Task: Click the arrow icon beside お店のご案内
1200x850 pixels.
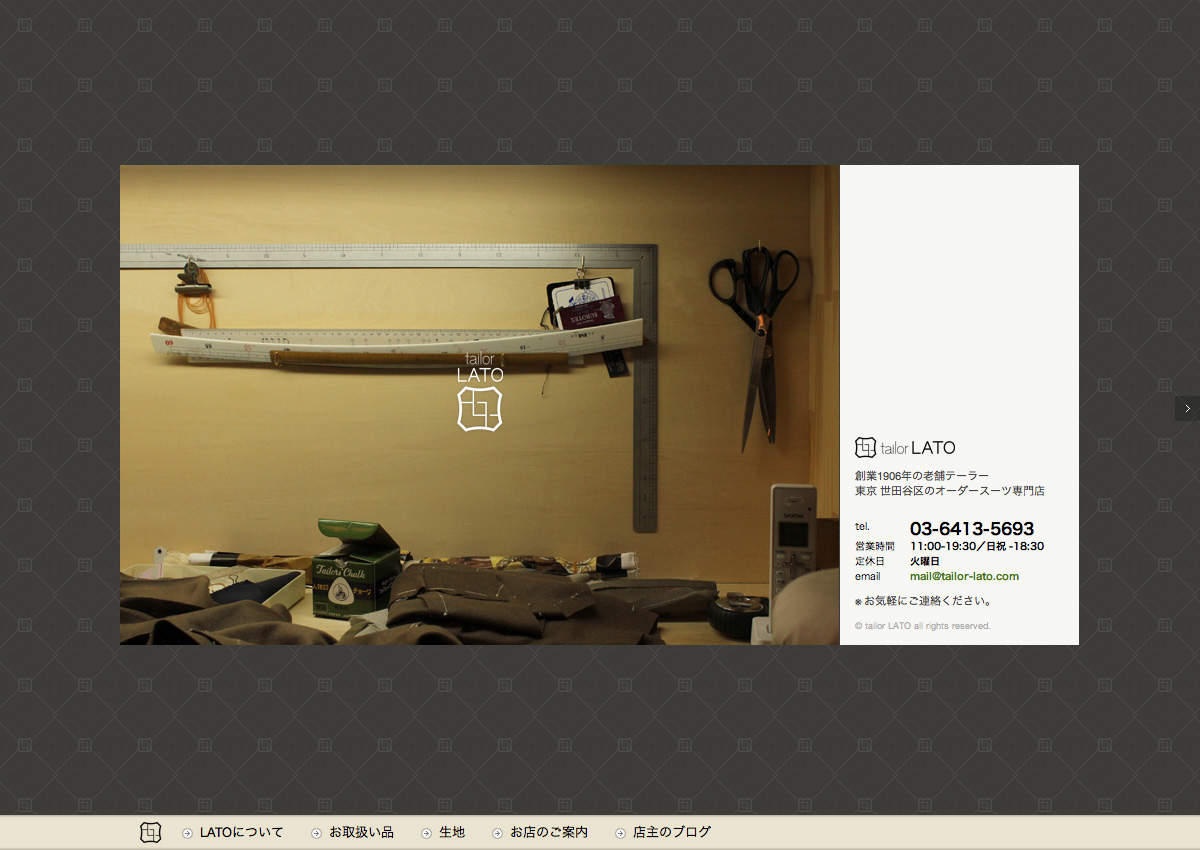Action: (497, 833)
